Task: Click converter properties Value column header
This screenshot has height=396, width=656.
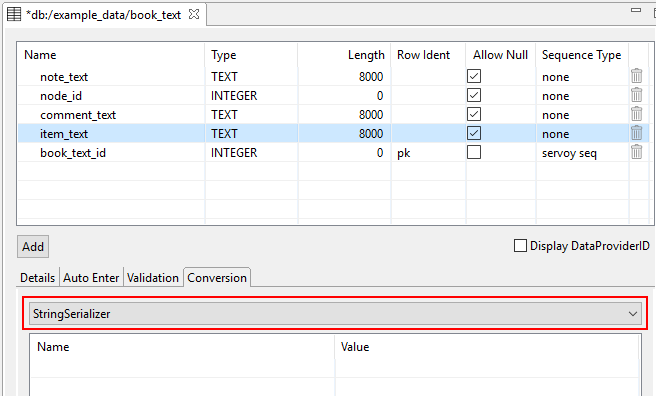Action: pos(355,347)
